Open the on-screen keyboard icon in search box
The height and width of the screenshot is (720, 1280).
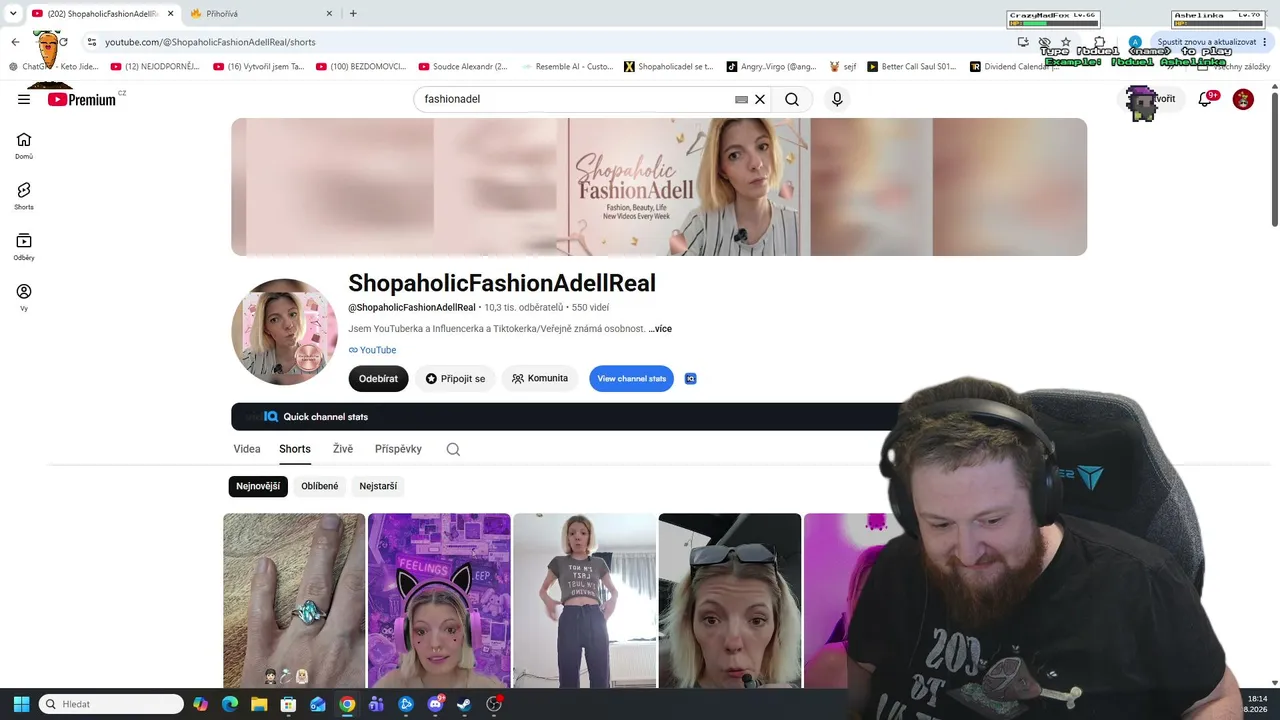point(741,99)
